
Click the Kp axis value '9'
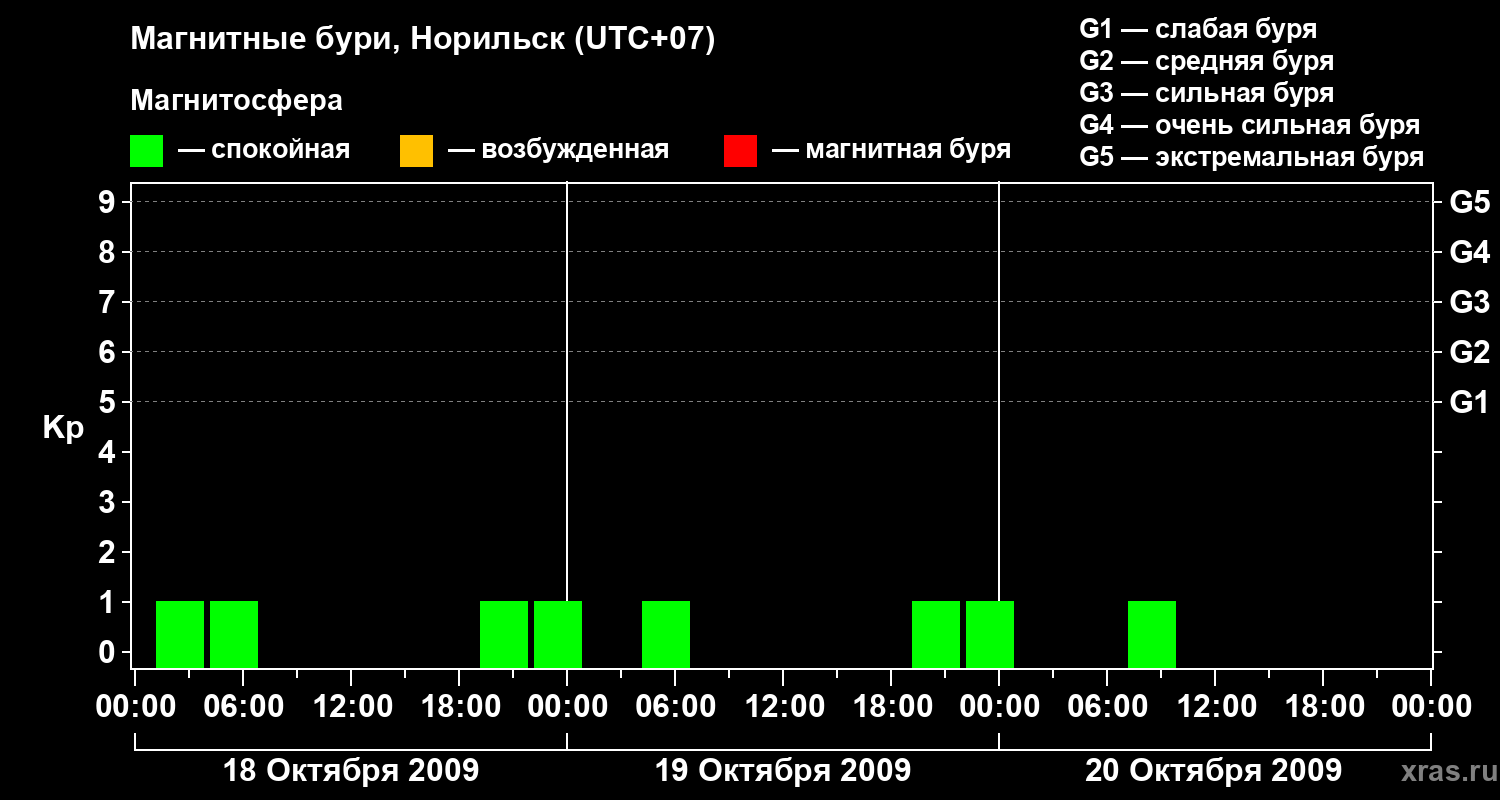107,202
